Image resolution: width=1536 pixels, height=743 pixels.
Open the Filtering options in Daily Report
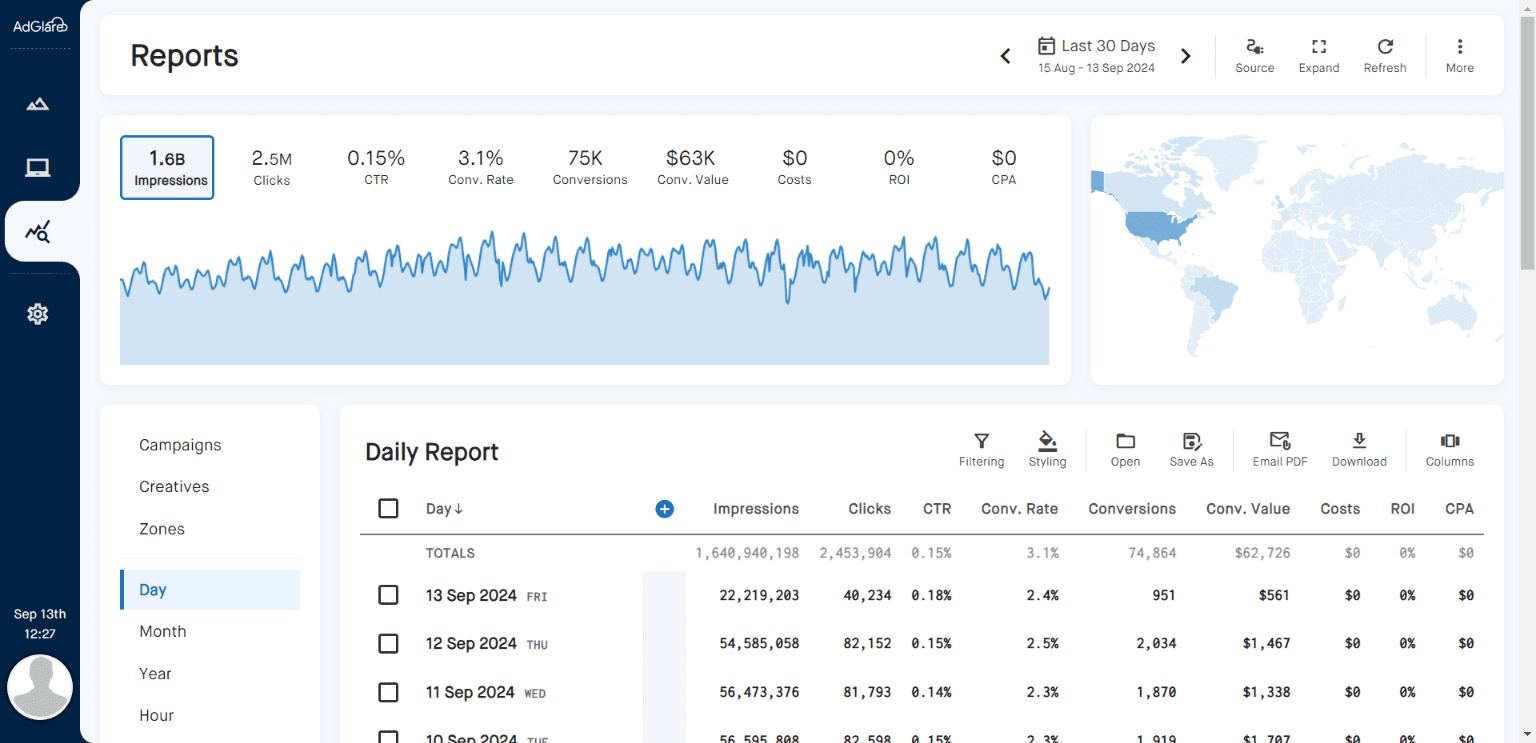(x=981, y=448)
